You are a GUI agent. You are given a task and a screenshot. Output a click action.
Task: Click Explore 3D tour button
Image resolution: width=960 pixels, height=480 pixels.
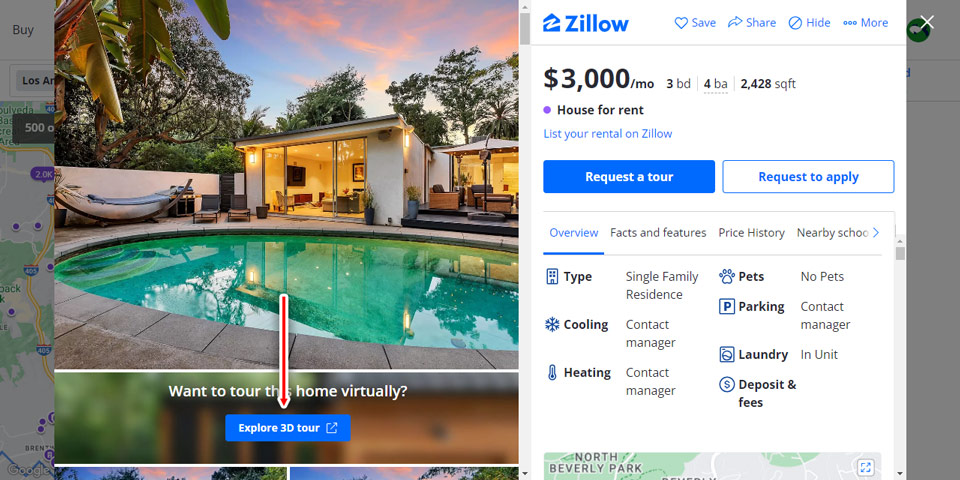288,428
